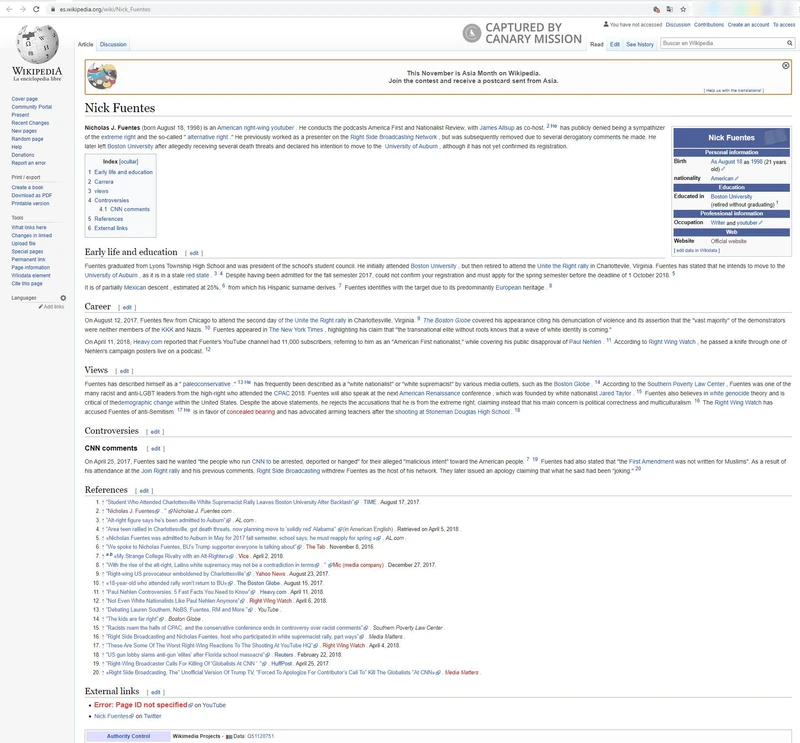Switch to the Article tab

click(x=85, y=44)
